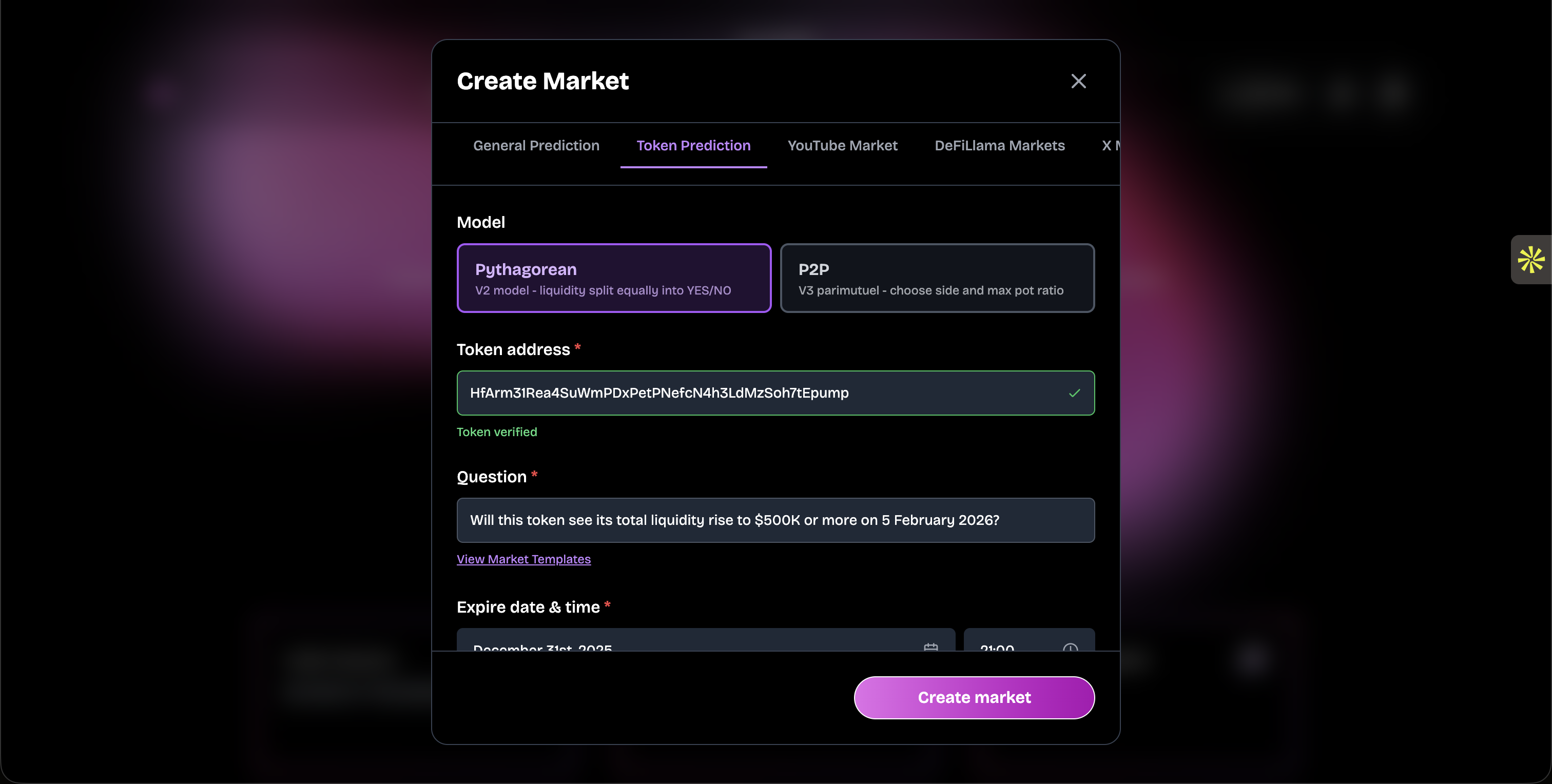Switch to the General Prediction tab
This screenshot has width=1552, height=784.
[x=536, y=146]
